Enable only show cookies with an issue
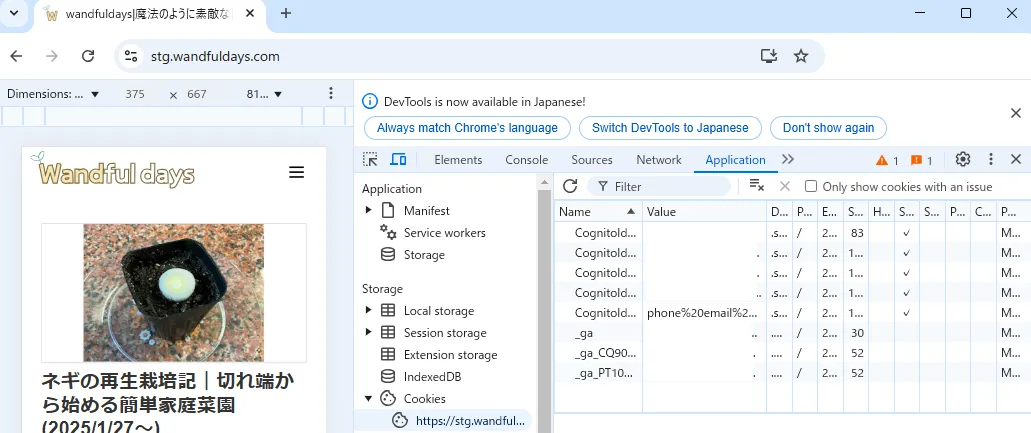This screenshot has width=1031, height=433. click(x=811, y=187)
